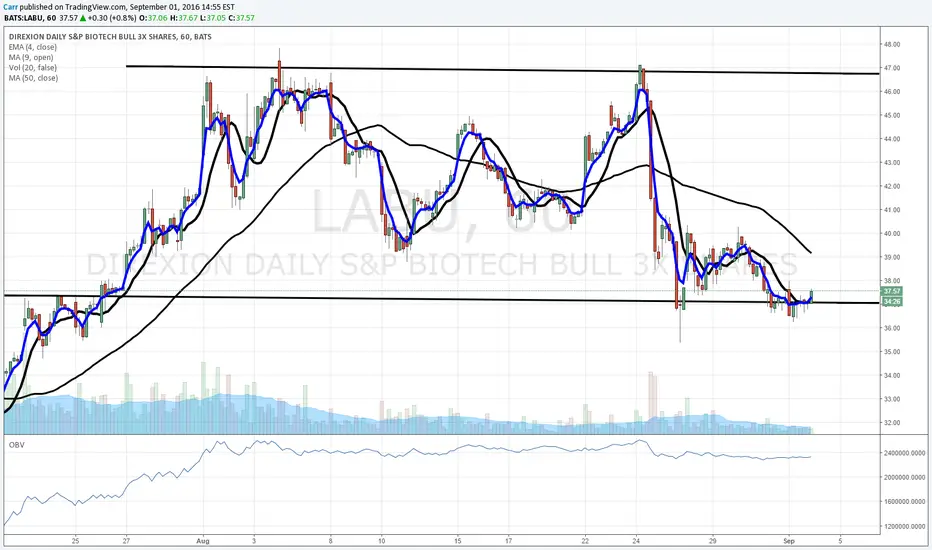Click the 46.00 price axis label
932x550 pixels.
(x=892, y=92)
